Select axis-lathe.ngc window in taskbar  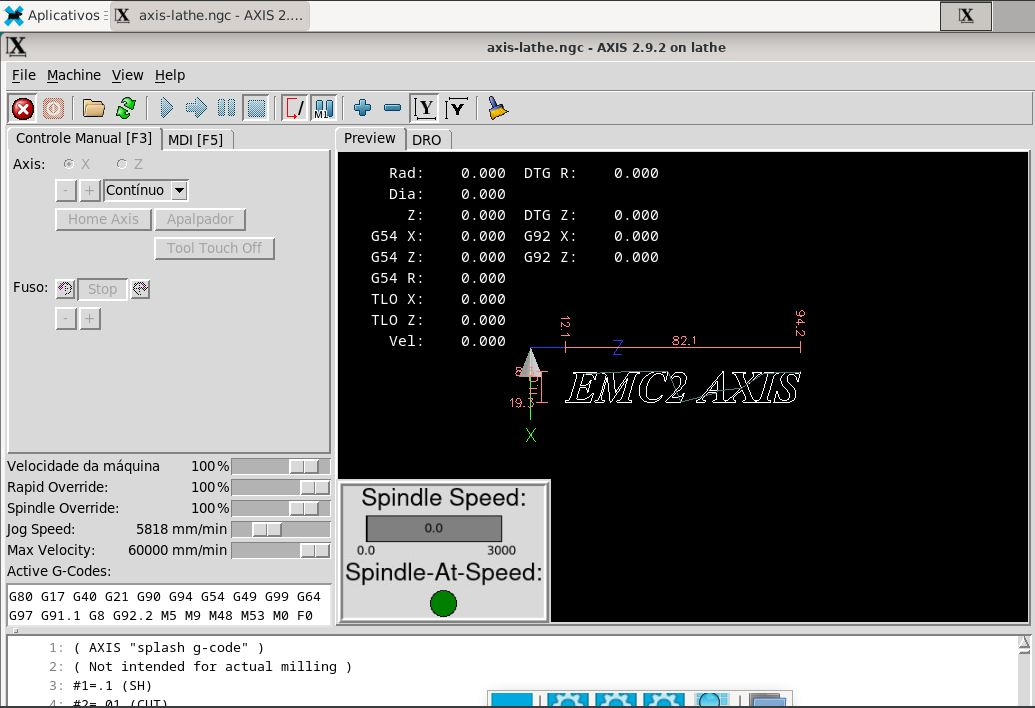pyautogui.click(x=210, y=15)
